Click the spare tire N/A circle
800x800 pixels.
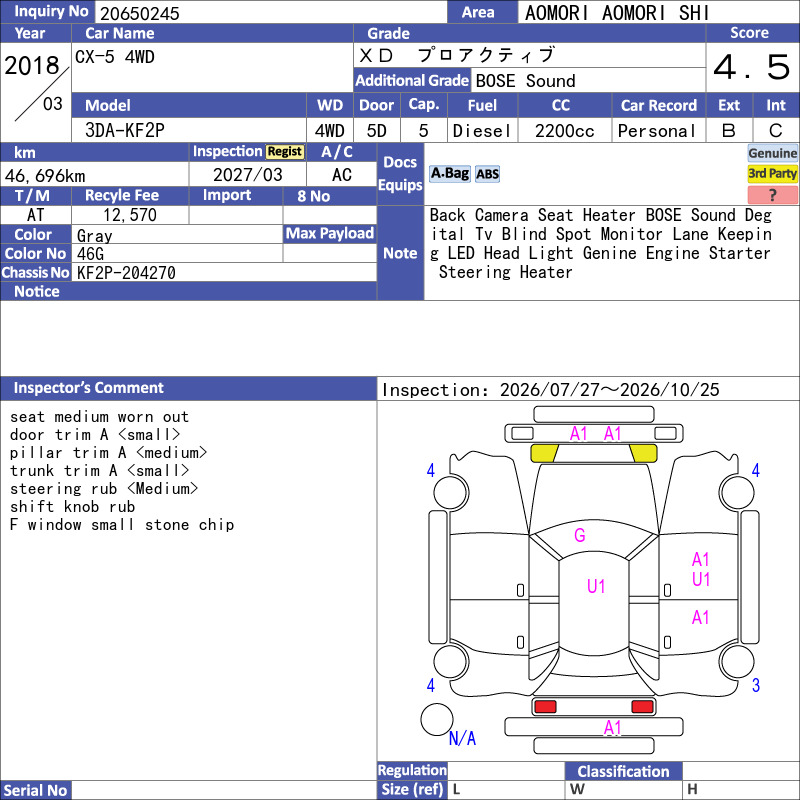[437, 719]
